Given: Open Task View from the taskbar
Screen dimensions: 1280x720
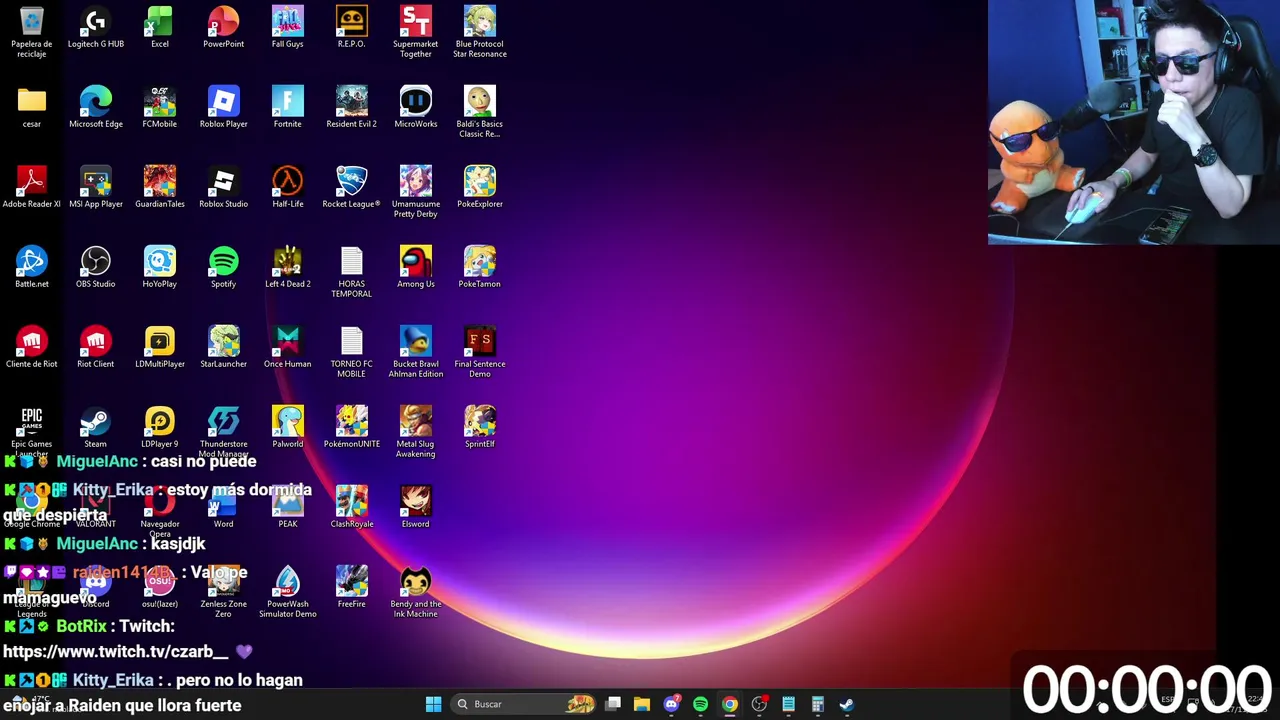Looking at the screenshot, I should [x=613, y=704].
